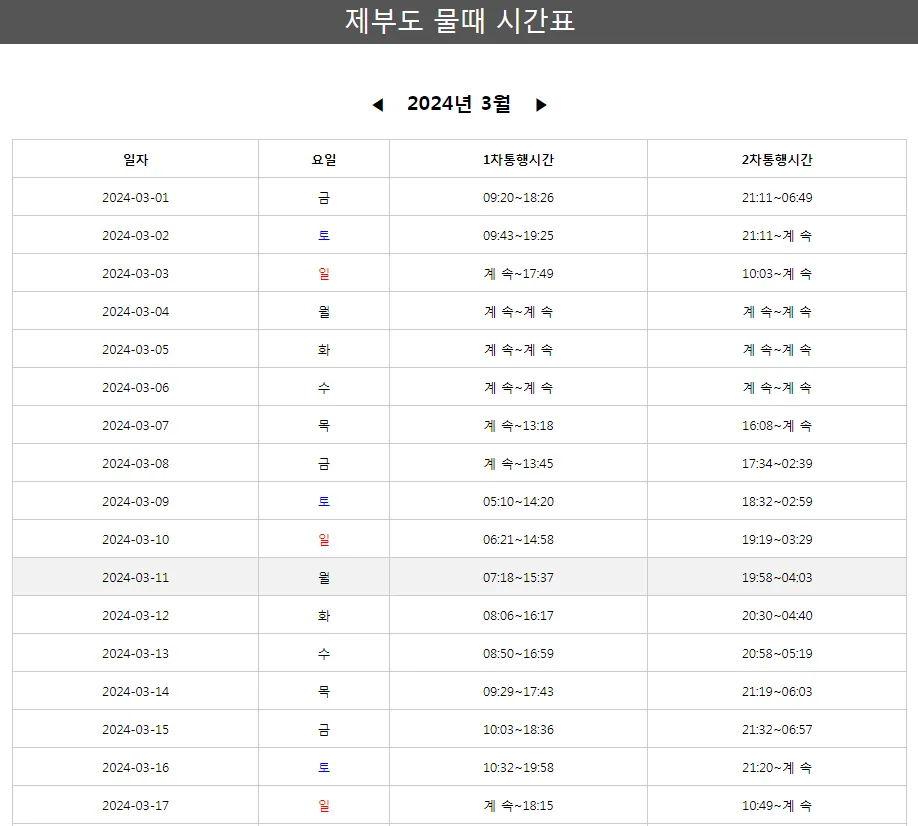Select the 2024-03-01 date cell

point(135,196)
